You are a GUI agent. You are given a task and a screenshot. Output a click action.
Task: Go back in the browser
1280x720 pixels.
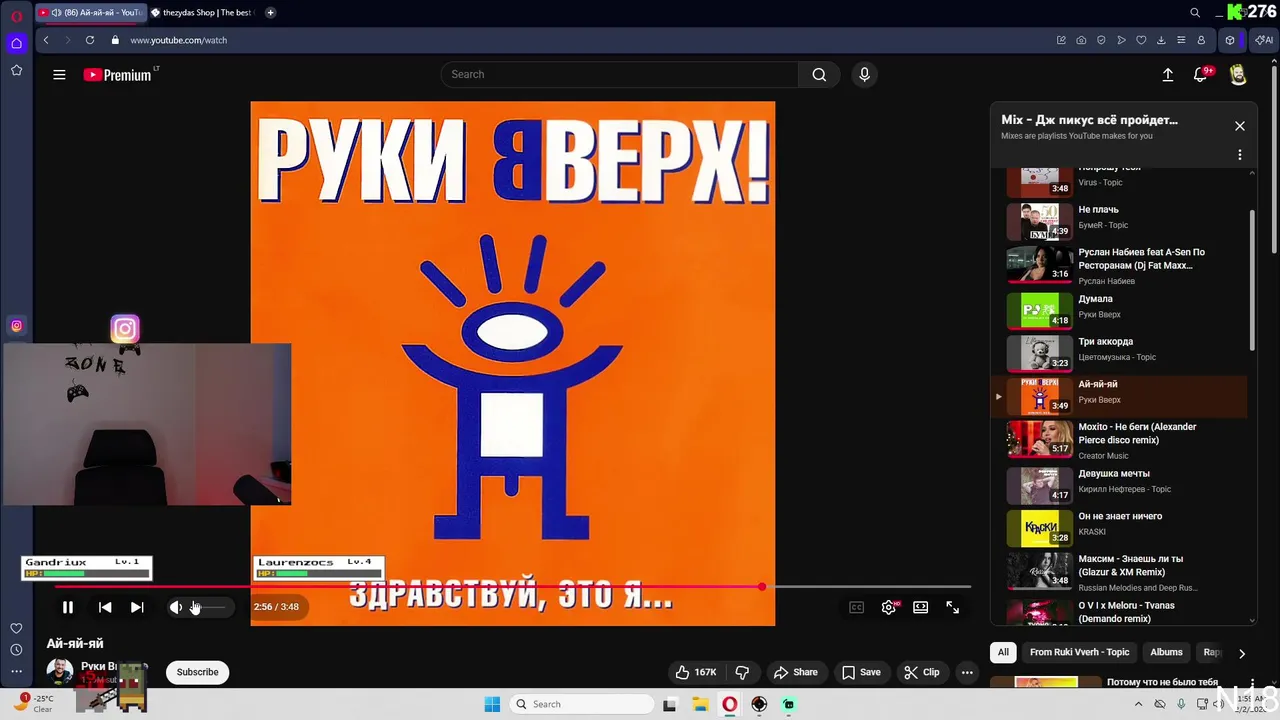(x=46, y=40)
